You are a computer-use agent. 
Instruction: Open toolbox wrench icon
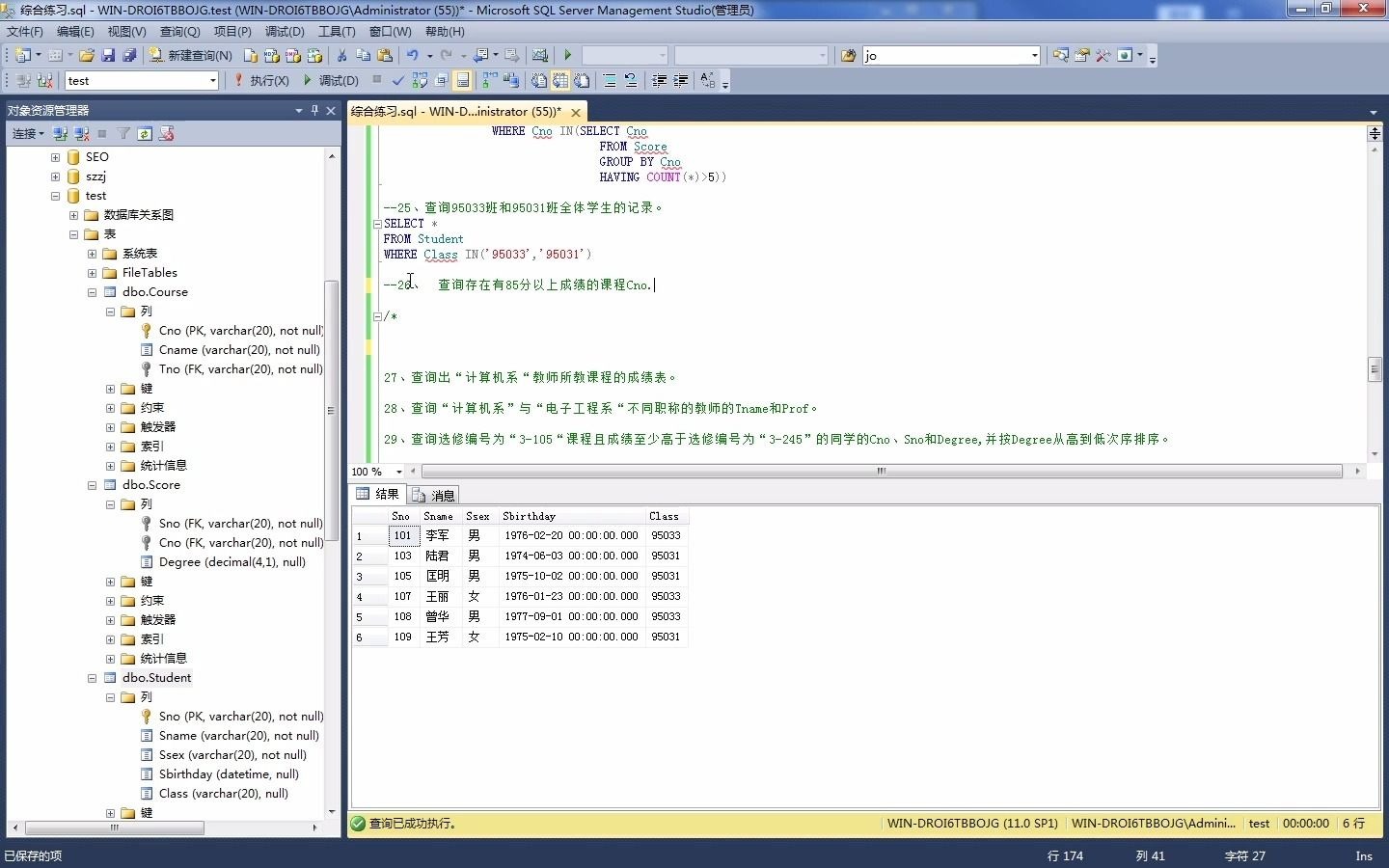(1103, 56)
